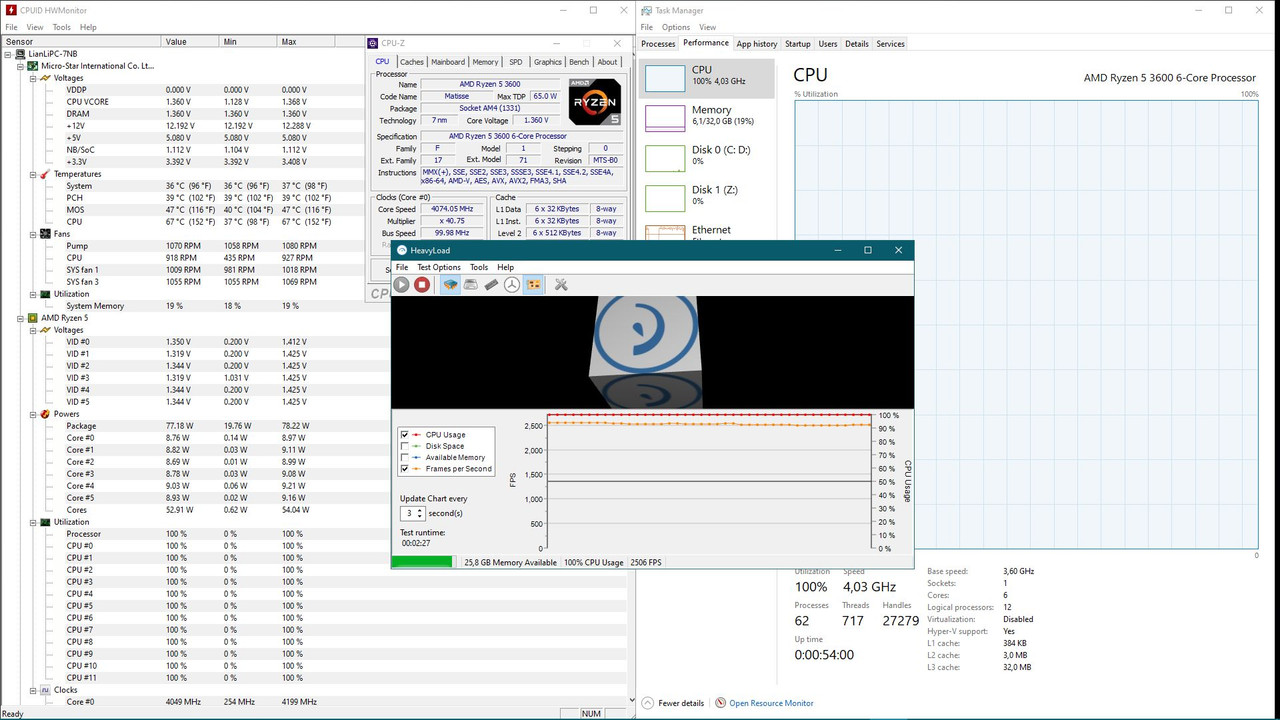Collapse the Micro-Star International node in HWMonitor
Image resolution: width=1280 pixels, height=720 pixels.
20,66
